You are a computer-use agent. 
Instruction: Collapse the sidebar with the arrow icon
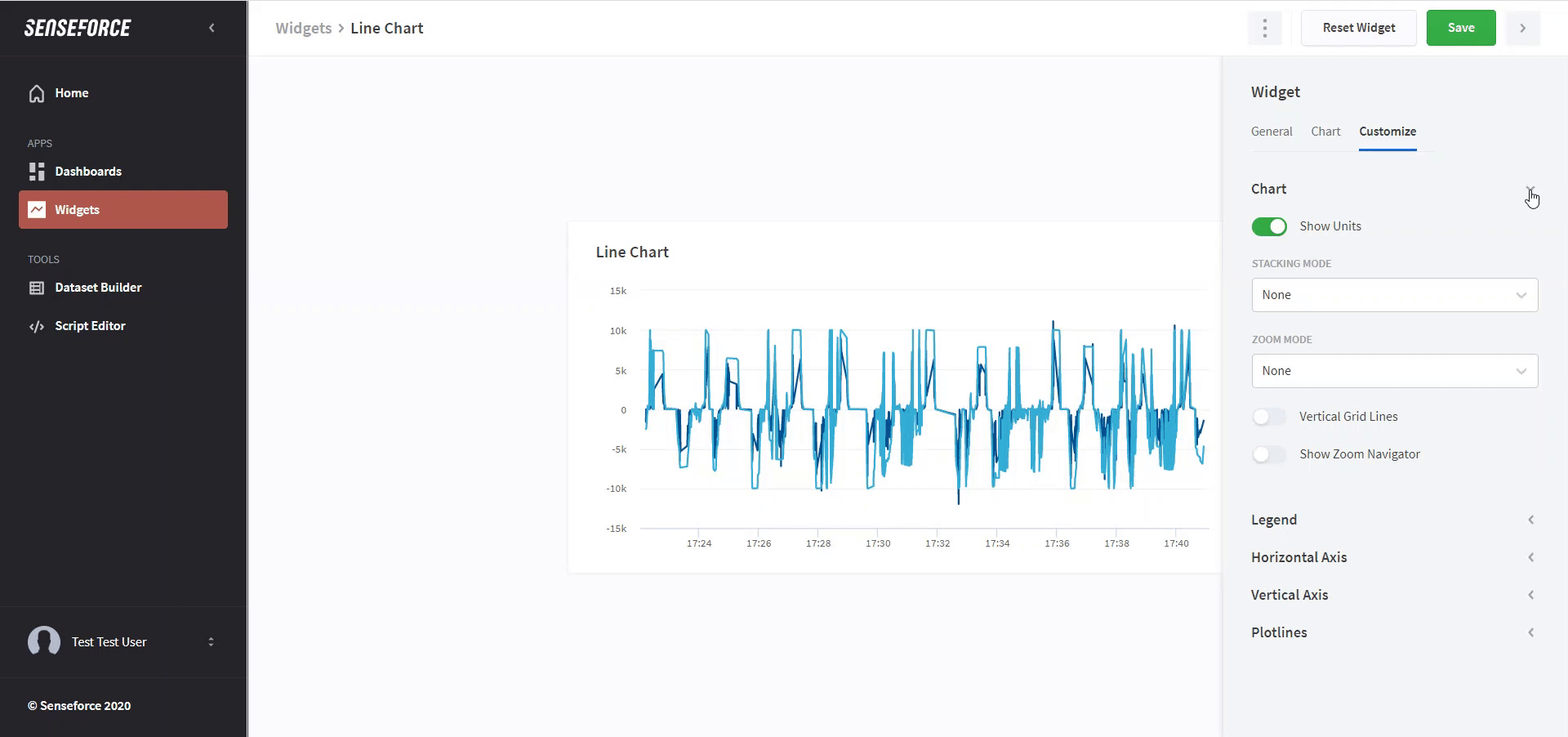point(212,28)
